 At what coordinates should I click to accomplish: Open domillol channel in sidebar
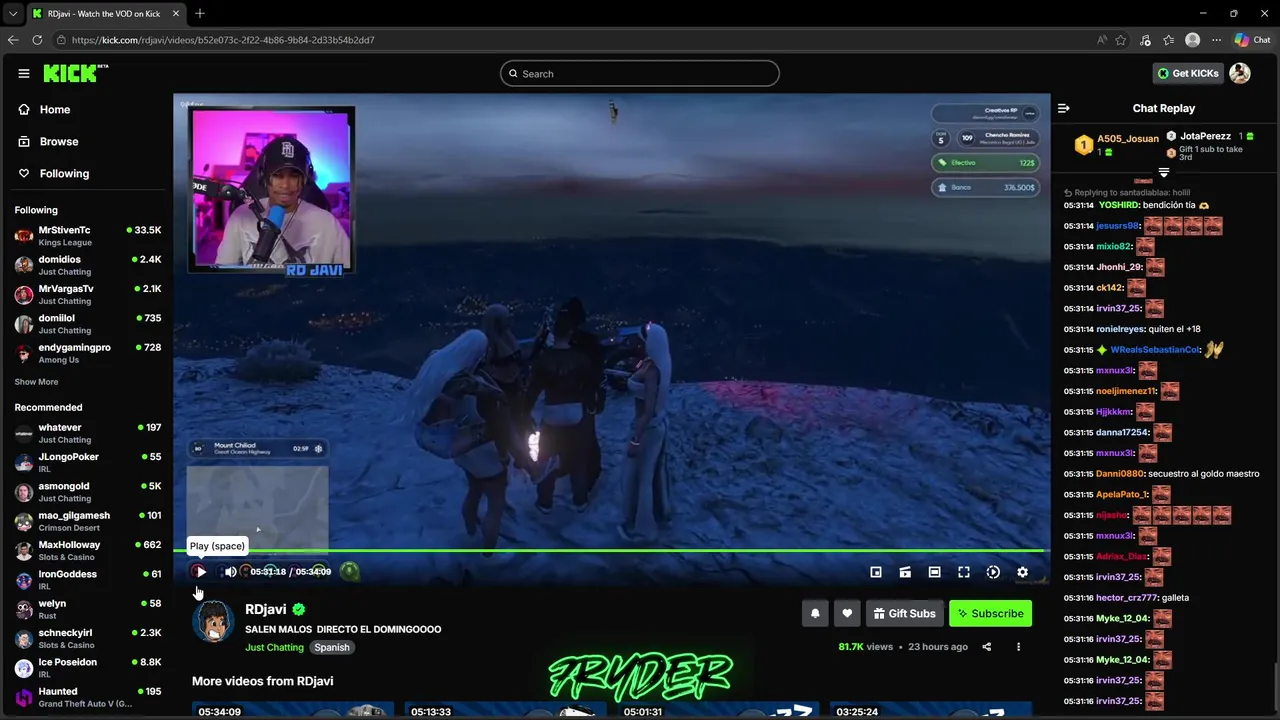click(88, 324)
